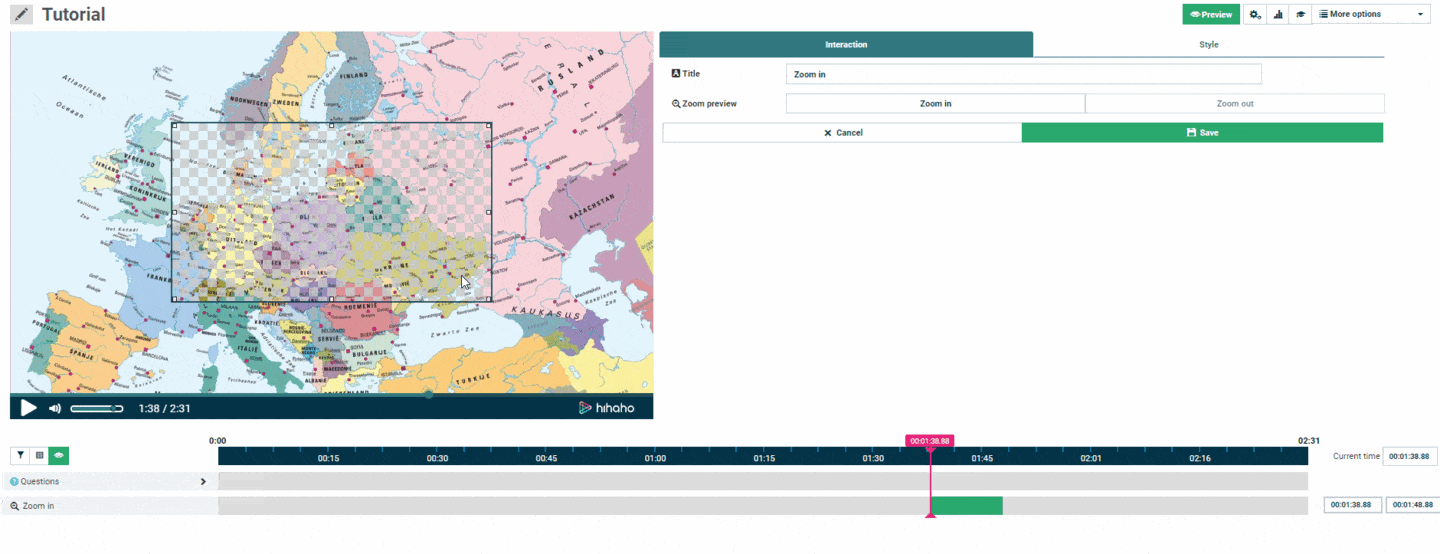Click the 01:00 mark on timeline ruler
Image resolution: width=1440 pixels, height=554 pixels.
[x=655, y=458]
